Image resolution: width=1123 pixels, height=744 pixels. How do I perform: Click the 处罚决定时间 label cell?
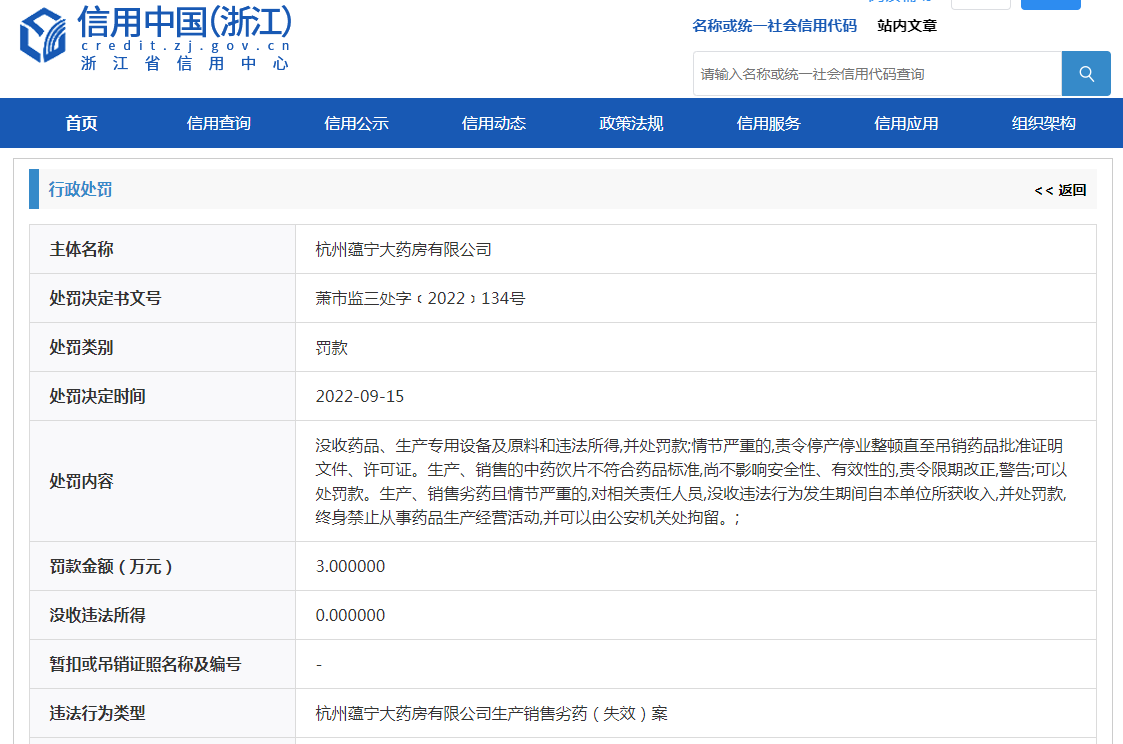(x=163, y=396)
